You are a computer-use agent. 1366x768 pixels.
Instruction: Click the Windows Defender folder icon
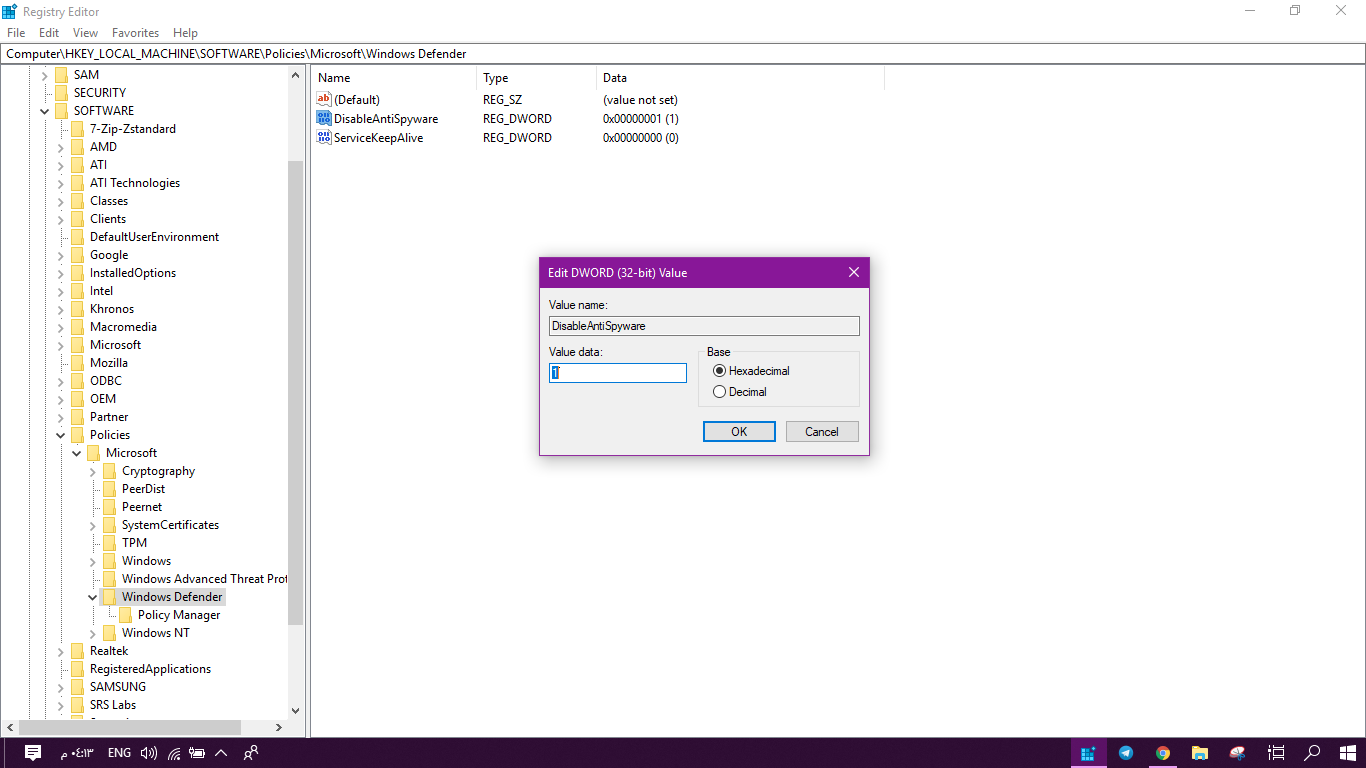(x=109, y=597)
